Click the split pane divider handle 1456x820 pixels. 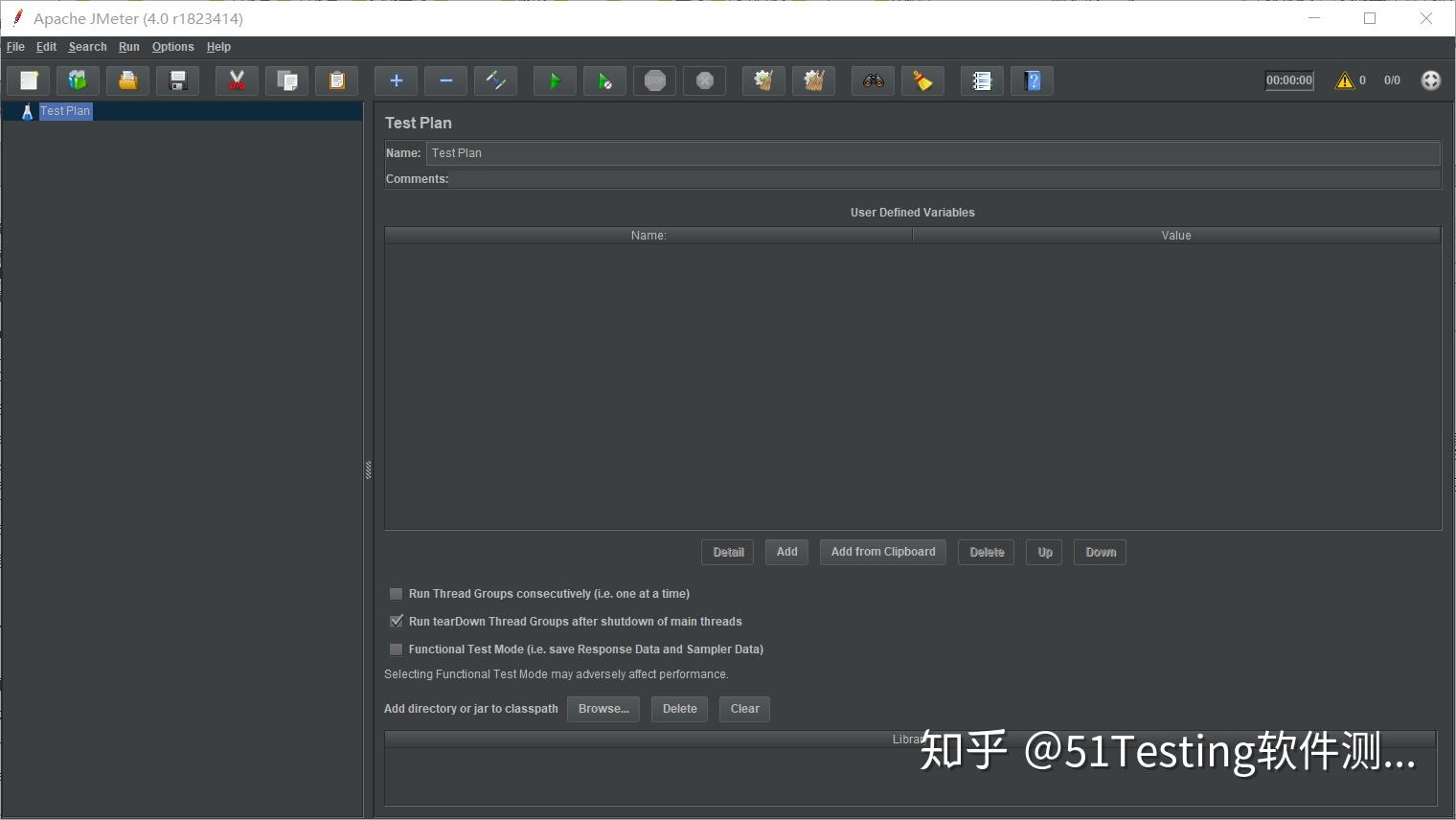(368, 470)
